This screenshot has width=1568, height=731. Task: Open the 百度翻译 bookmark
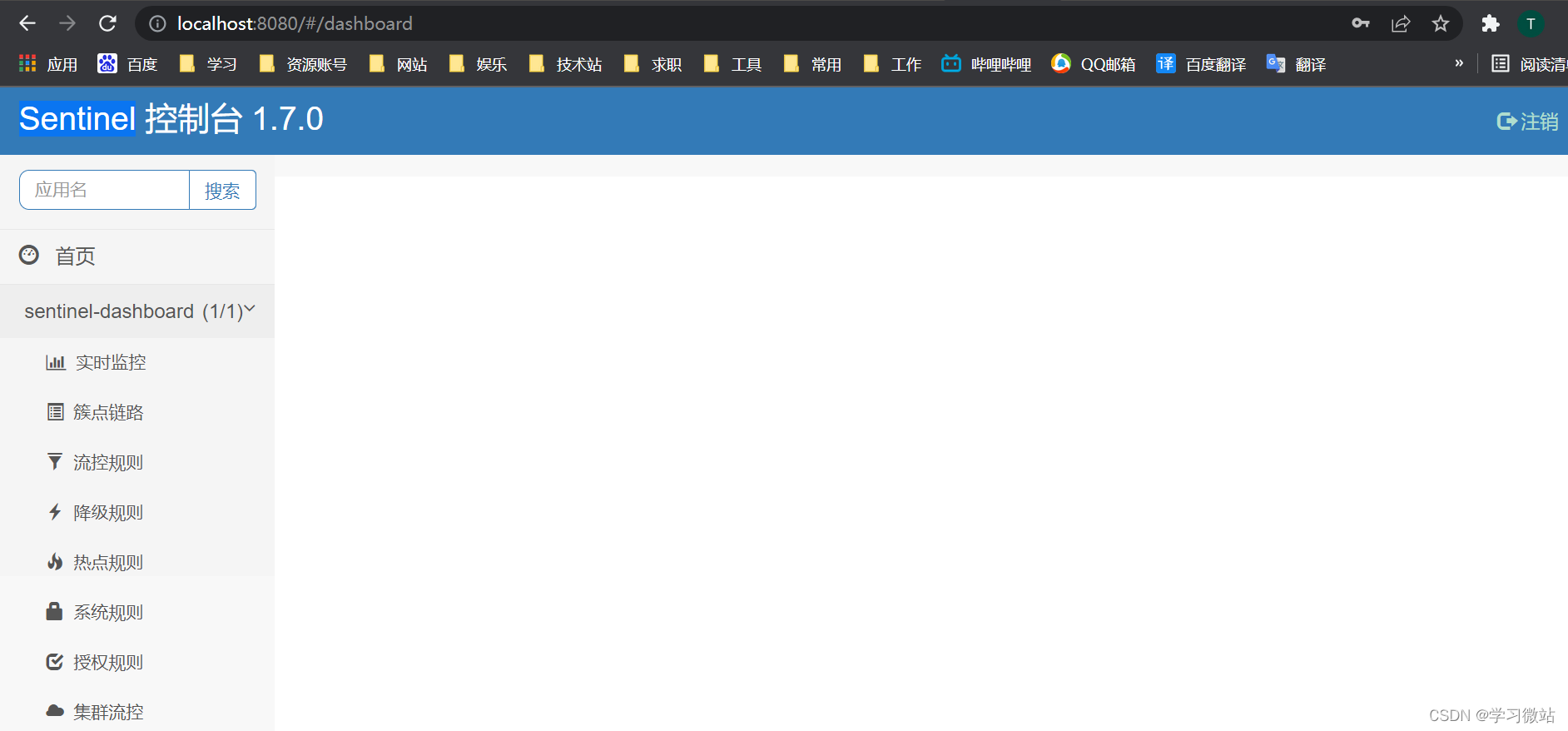(x=1201, y=64)
